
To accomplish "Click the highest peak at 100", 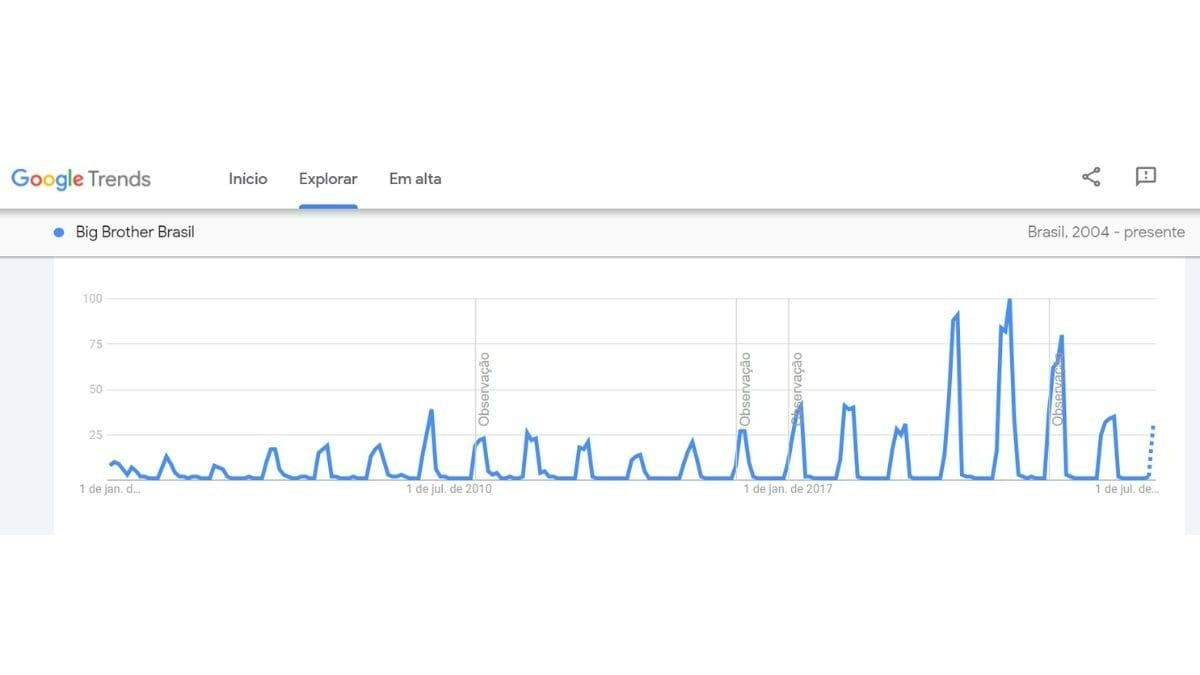I will coord(1009,300).
